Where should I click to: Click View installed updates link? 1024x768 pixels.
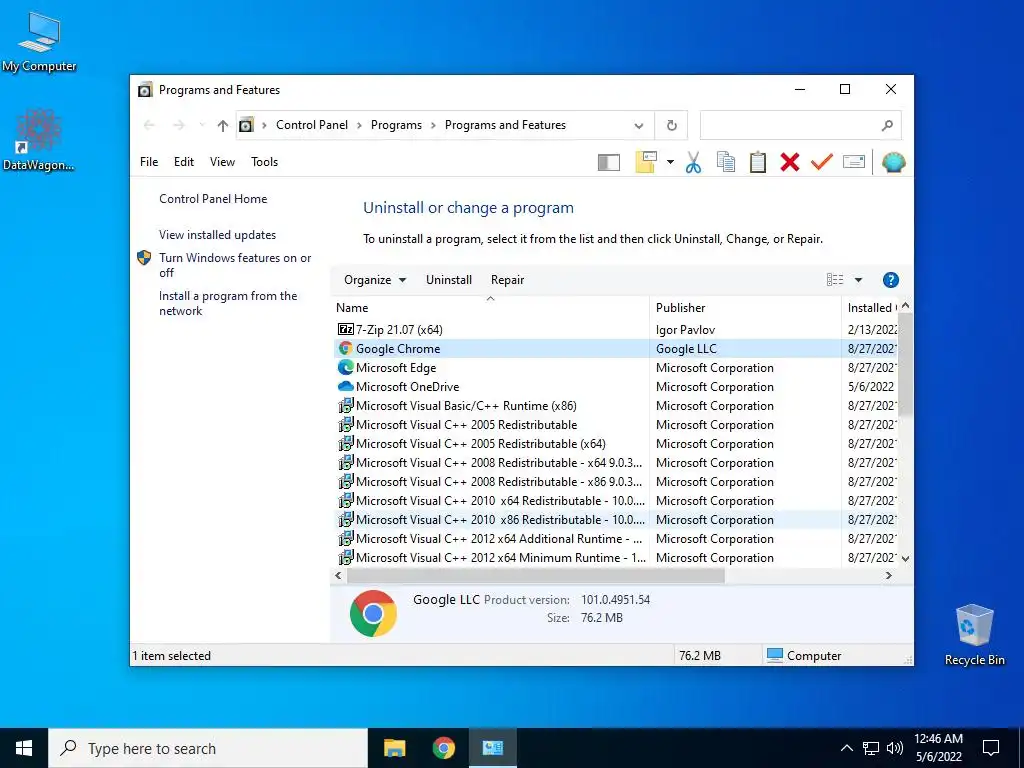coord(217,235)
